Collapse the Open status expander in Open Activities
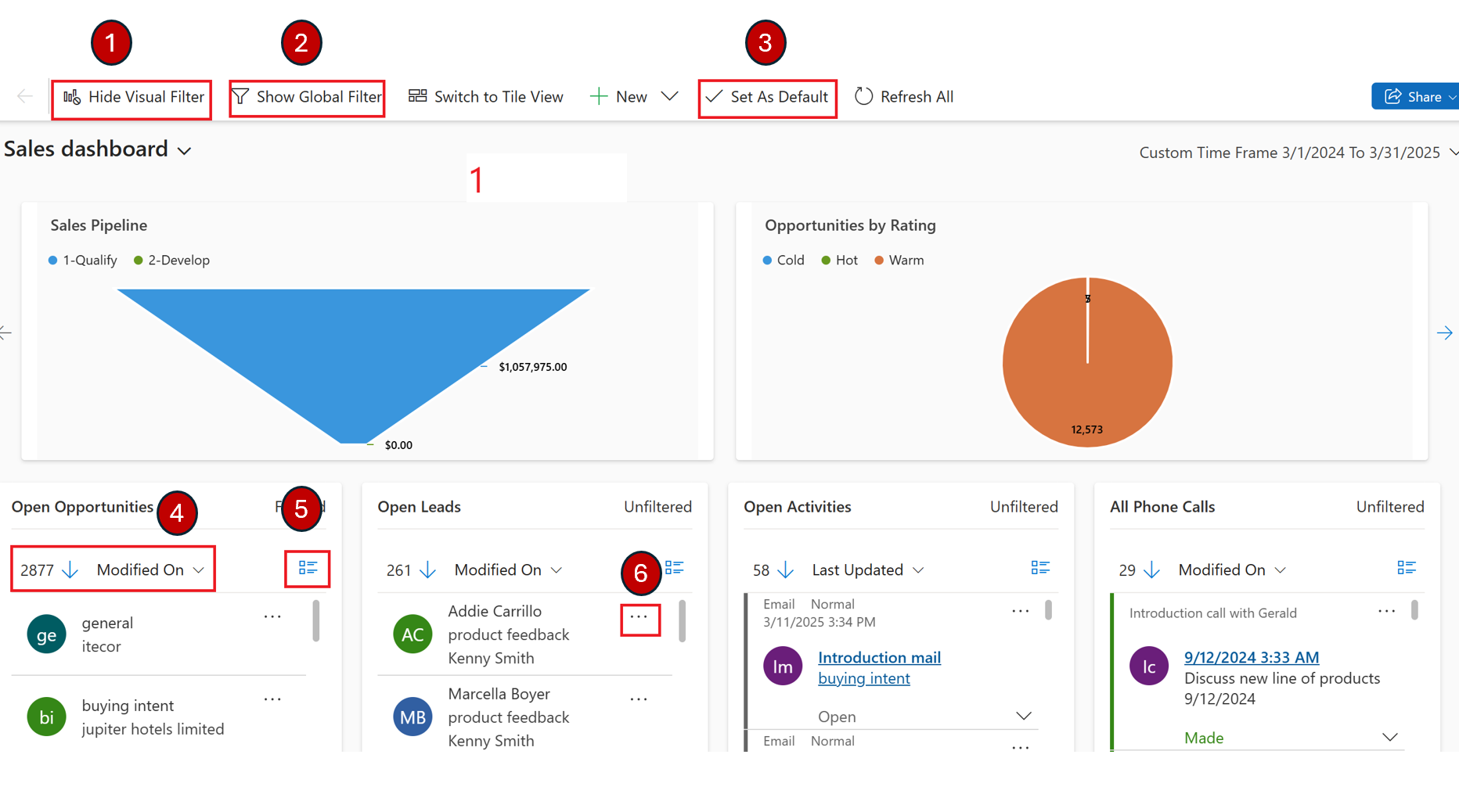Screen dimensions: 1459x812 [1024, 715]
